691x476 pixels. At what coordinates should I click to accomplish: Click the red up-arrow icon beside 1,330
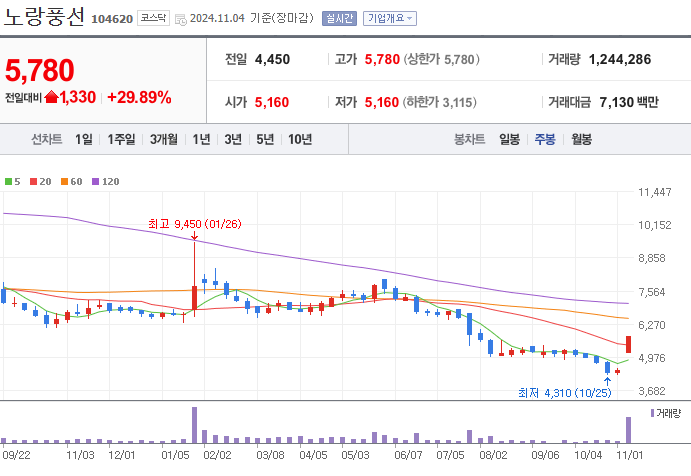point(52,97)
